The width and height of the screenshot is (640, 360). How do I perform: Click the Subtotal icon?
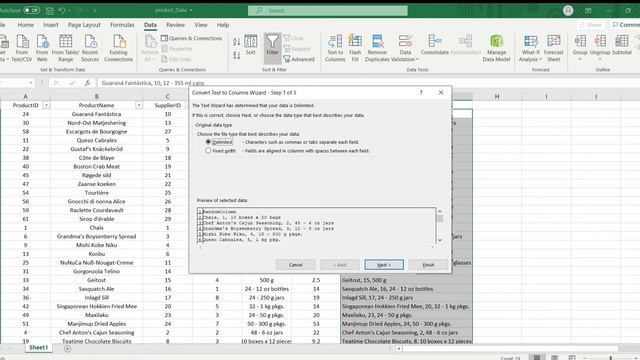[622, 45]
